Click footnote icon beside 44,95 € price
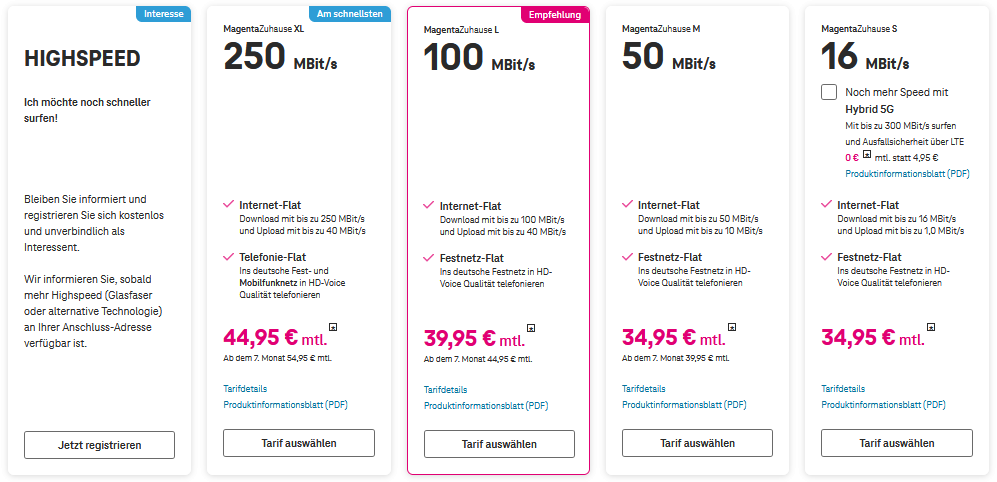The width and height of the screenshot is (997, 482). click(333, 327)
